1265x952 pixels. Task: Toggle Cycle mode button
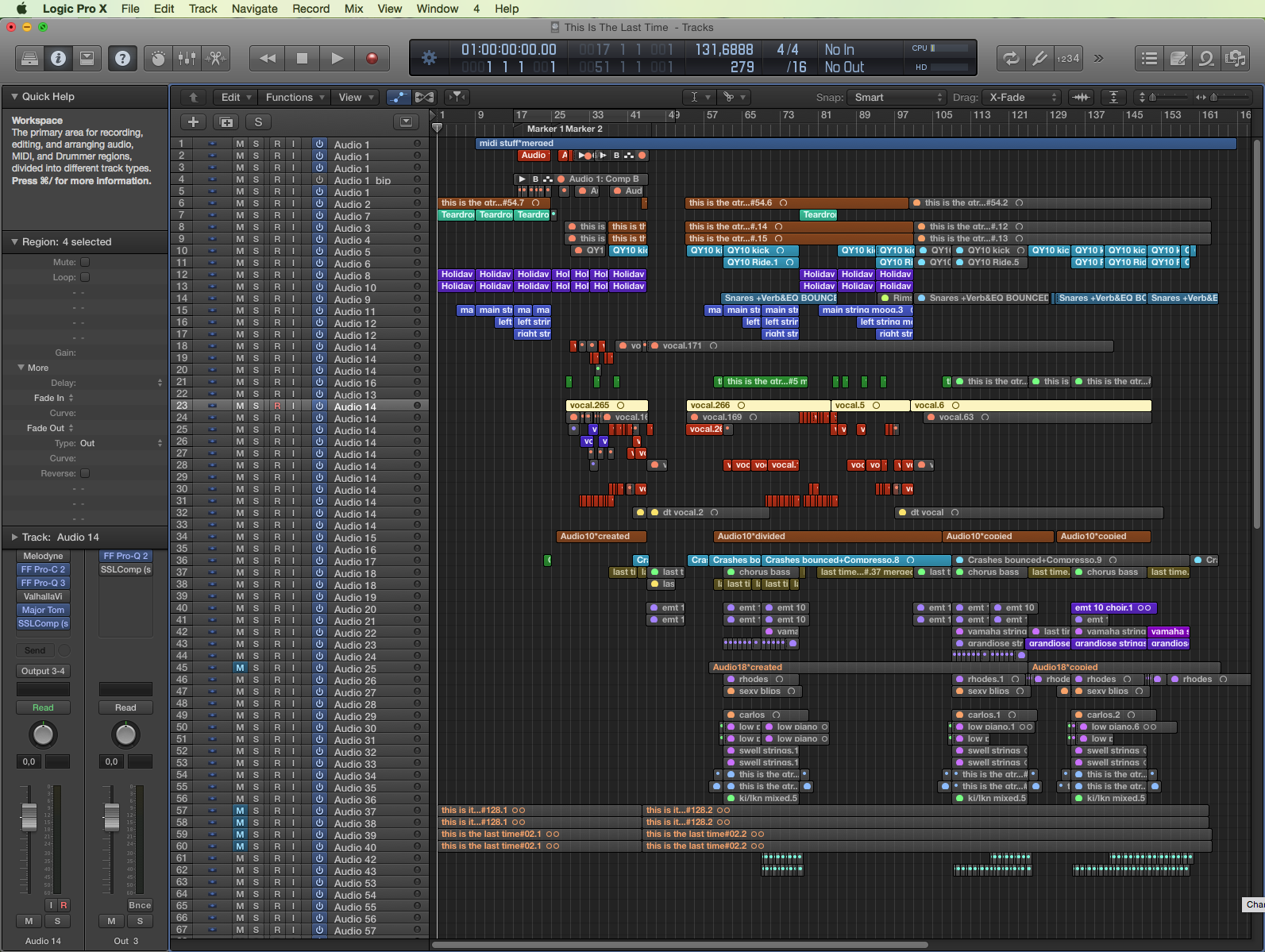[x=1010, y=58]
